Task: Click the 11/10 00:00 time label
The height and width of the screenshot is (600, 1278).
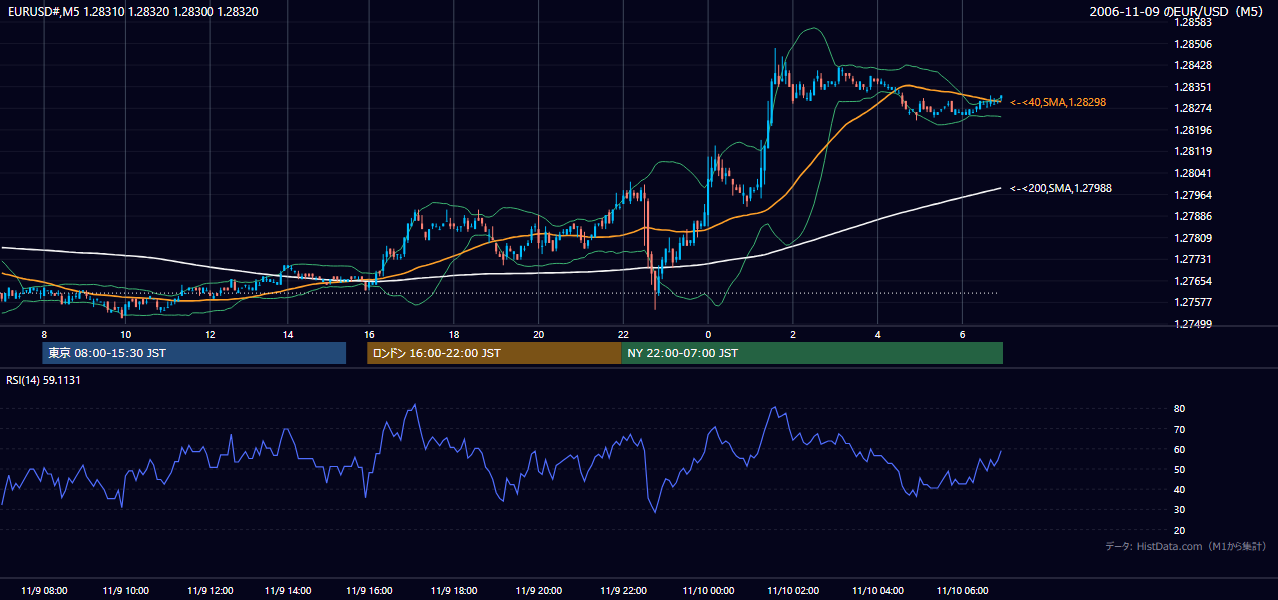Action: 708,590
